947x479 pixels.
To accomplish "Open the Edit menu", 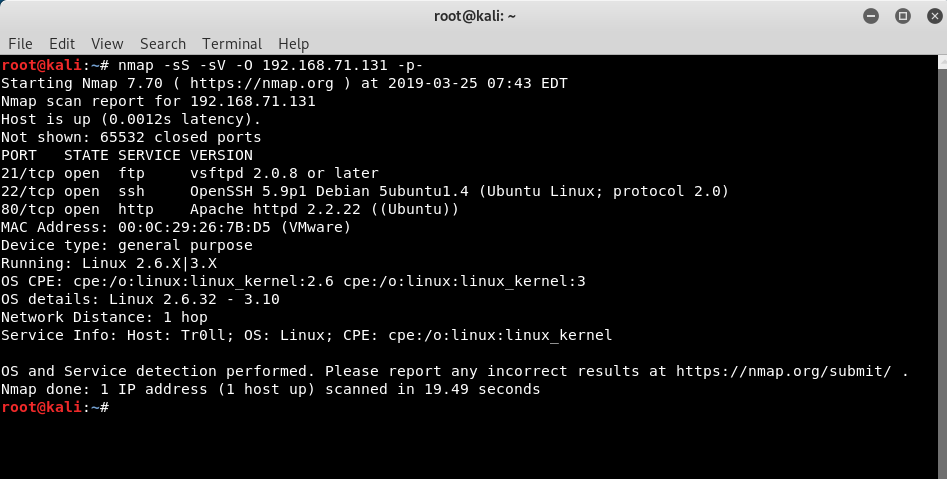I will click(x=62, y=43).
